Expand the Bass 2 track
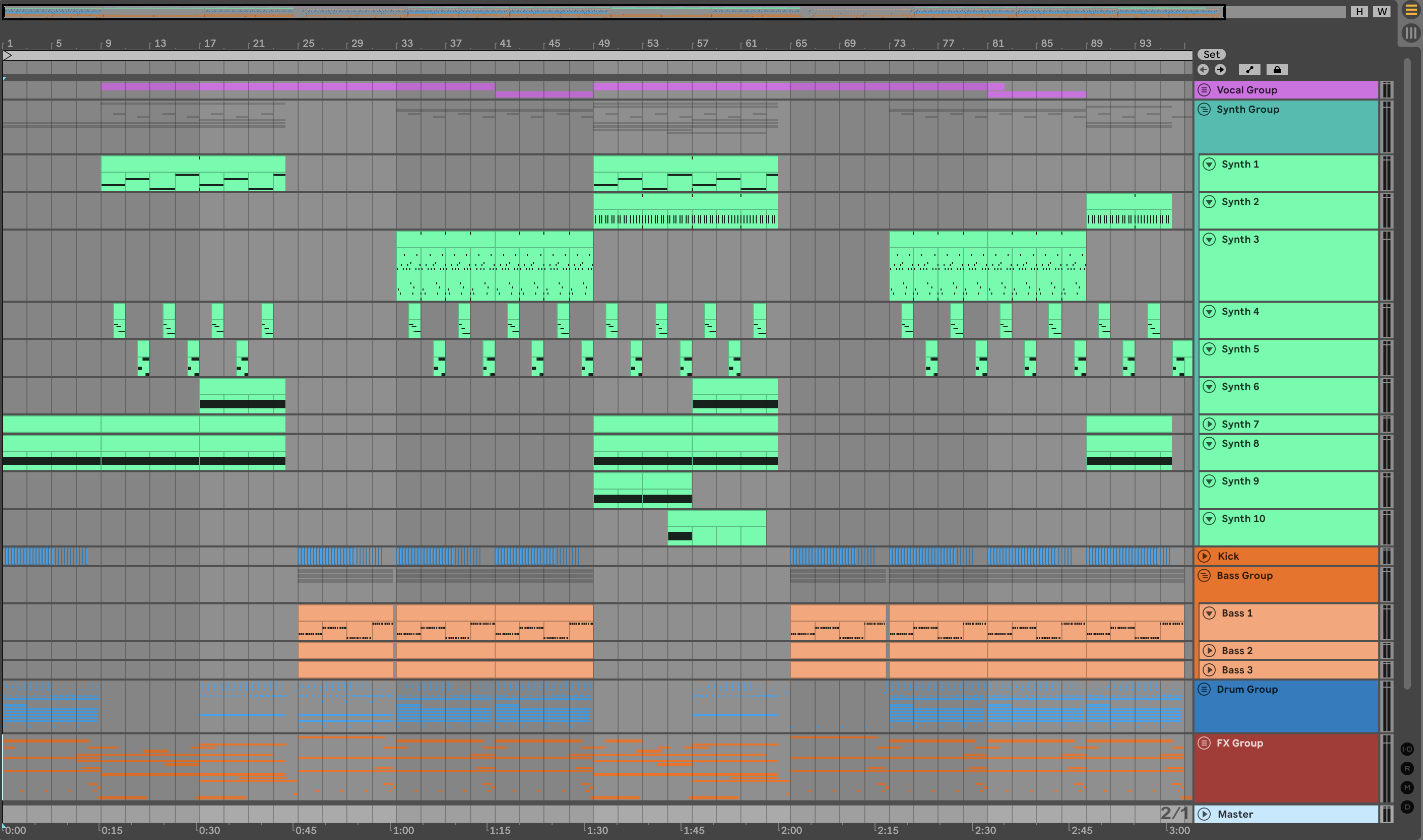This screenshot has height=840, width=1423. [x=1209, y=651]
